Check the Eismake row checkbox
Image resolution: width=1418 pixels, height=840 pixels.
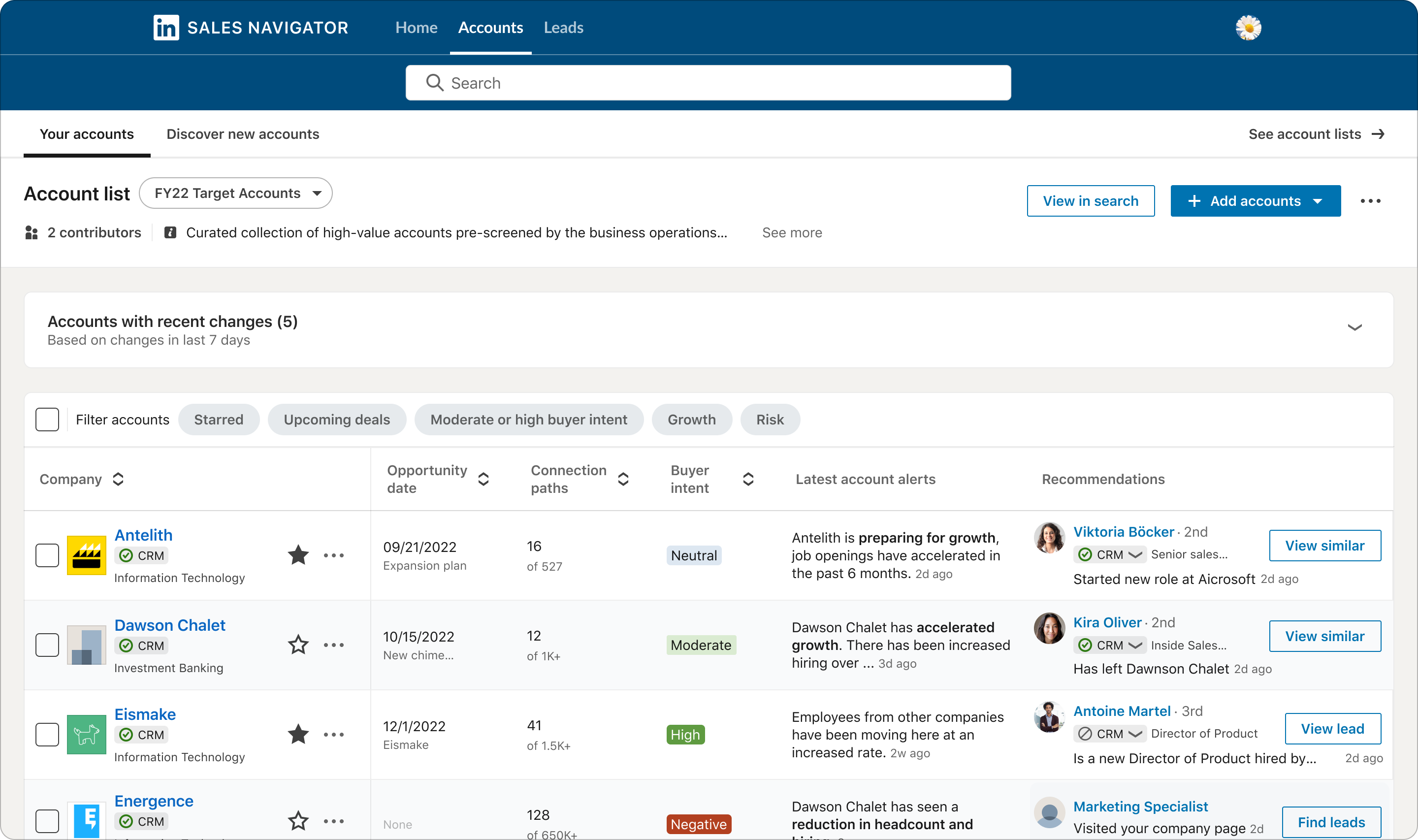coord(47,734)
